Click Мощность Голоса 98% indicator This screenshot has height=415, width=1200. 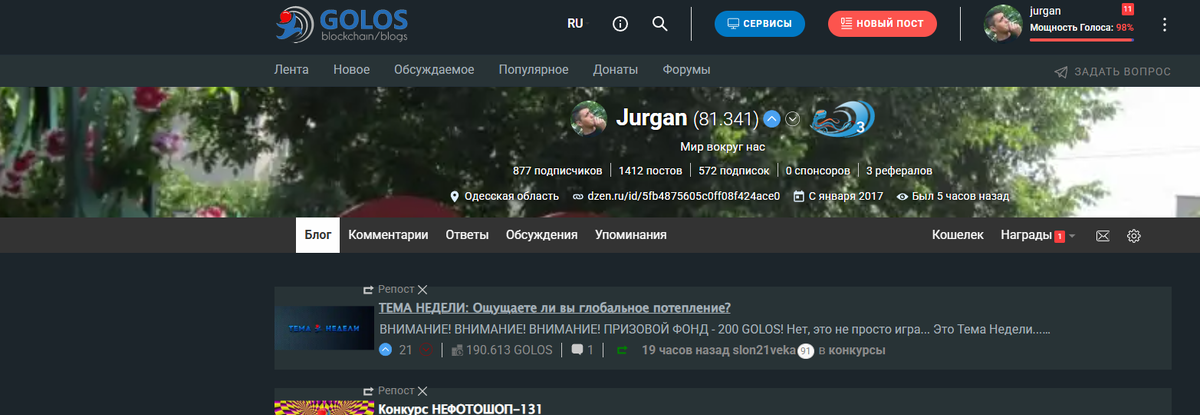[1082, 28]
